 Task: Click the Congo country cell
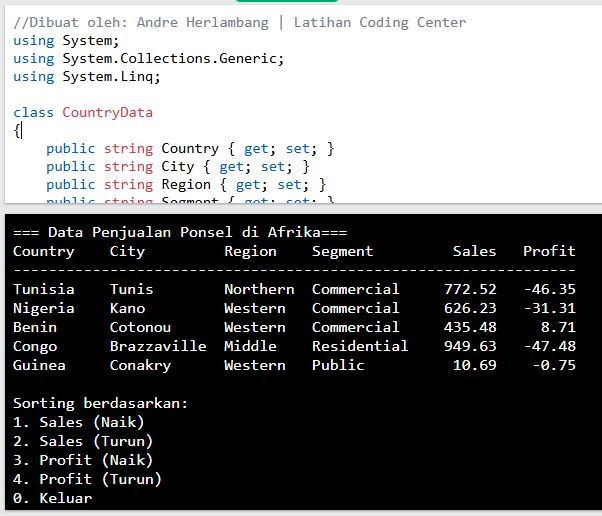(35, 347)
